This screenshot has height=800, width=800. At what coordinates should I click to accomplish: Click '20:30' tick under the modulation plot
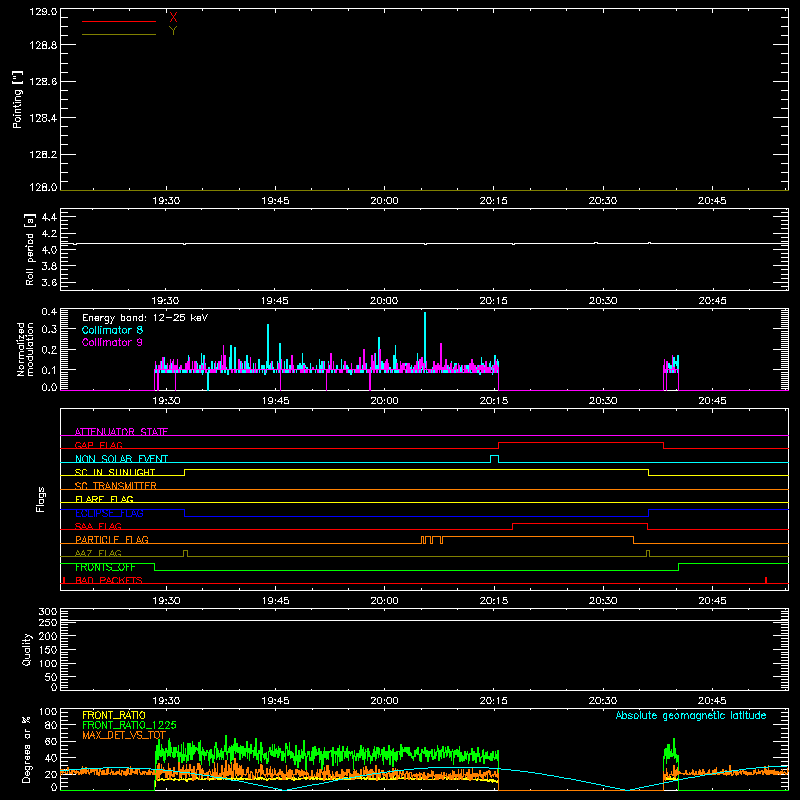coord(603,401)
